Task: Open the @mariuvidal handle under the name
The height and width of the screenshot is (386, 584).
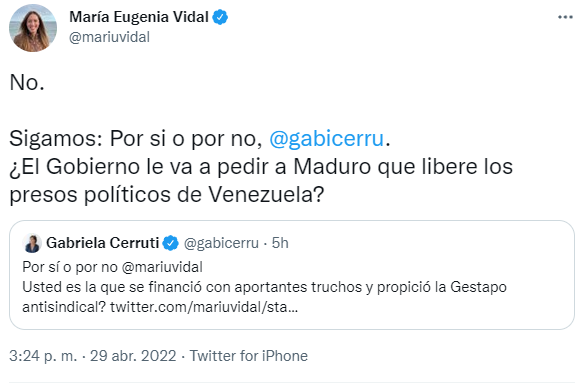Action: tap(110, 37)
